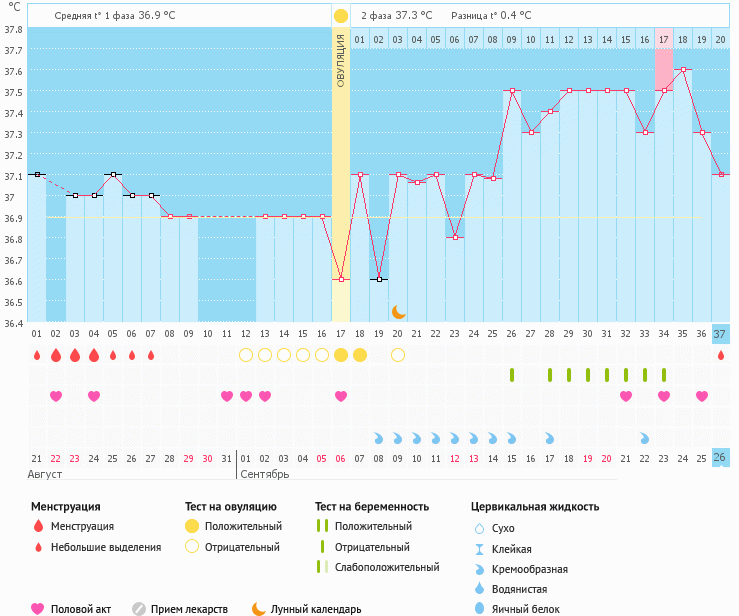Viewport: 739px width, 616px height.
Task: Click the yellow ОВУЛЯЦИЯ column
Action: coord(341,150)
